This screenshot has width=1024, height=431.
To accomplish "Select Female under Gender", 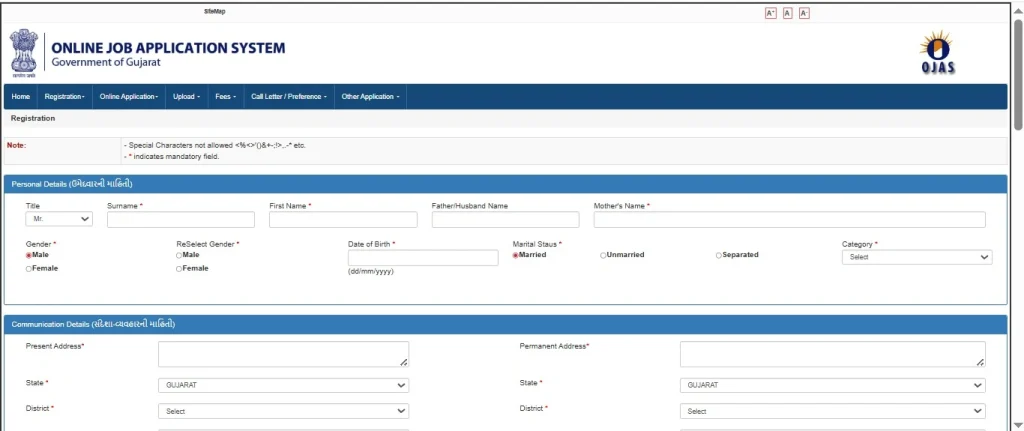I will pyautogui.click(x=30, y=269).
